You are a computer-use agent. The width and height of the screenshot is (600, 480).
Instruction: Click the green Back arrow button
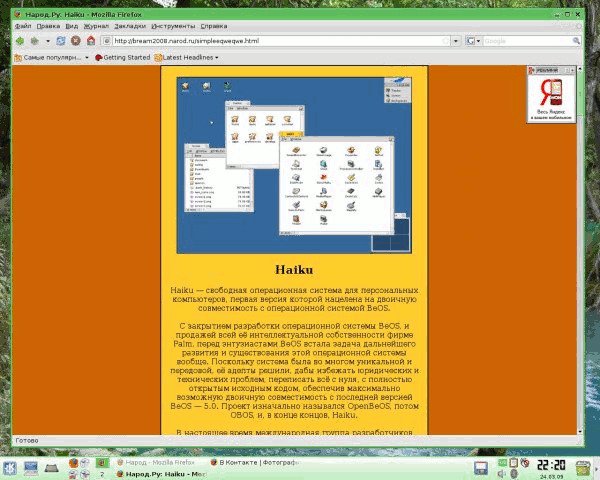pos(20,41)
